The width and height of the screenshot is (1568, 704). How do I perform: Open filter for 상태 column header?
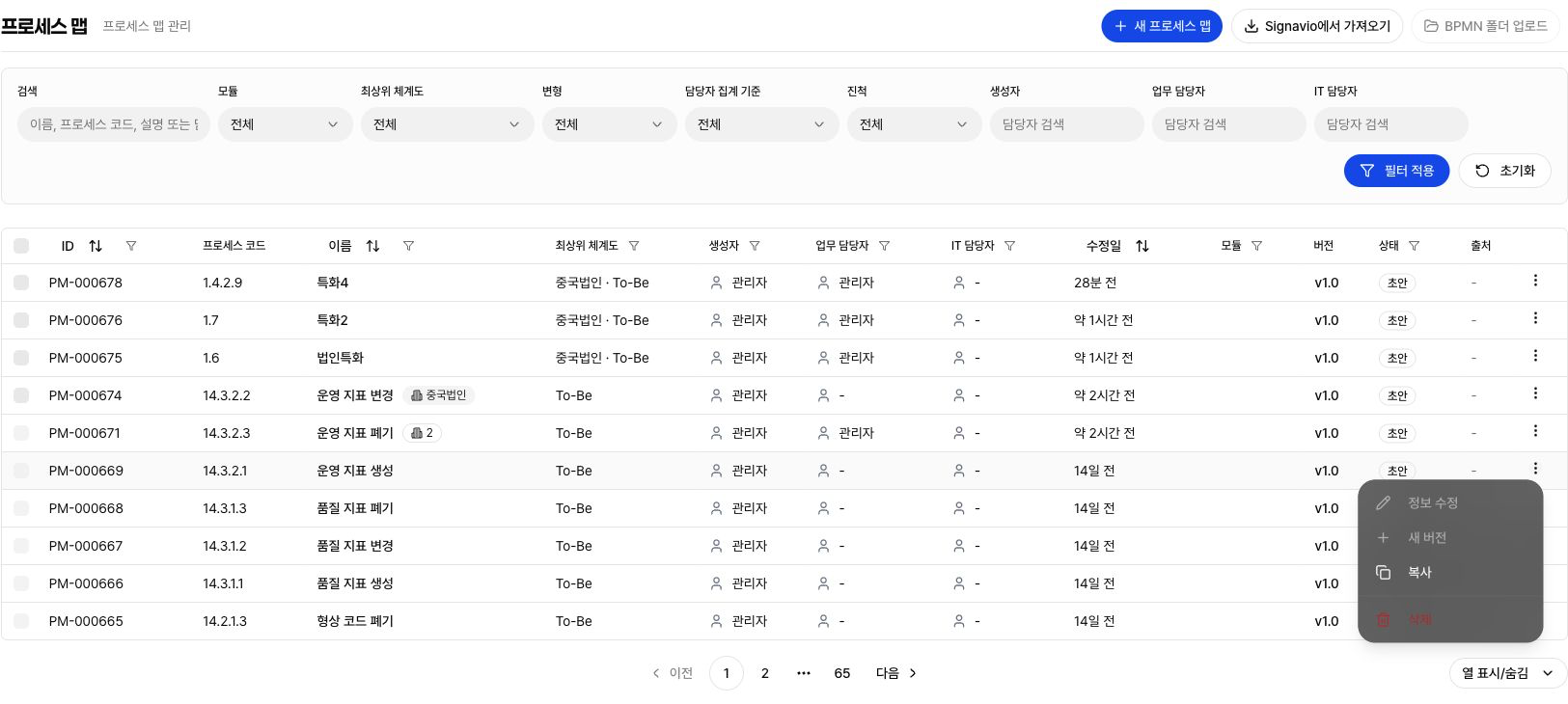(1414, 246)
